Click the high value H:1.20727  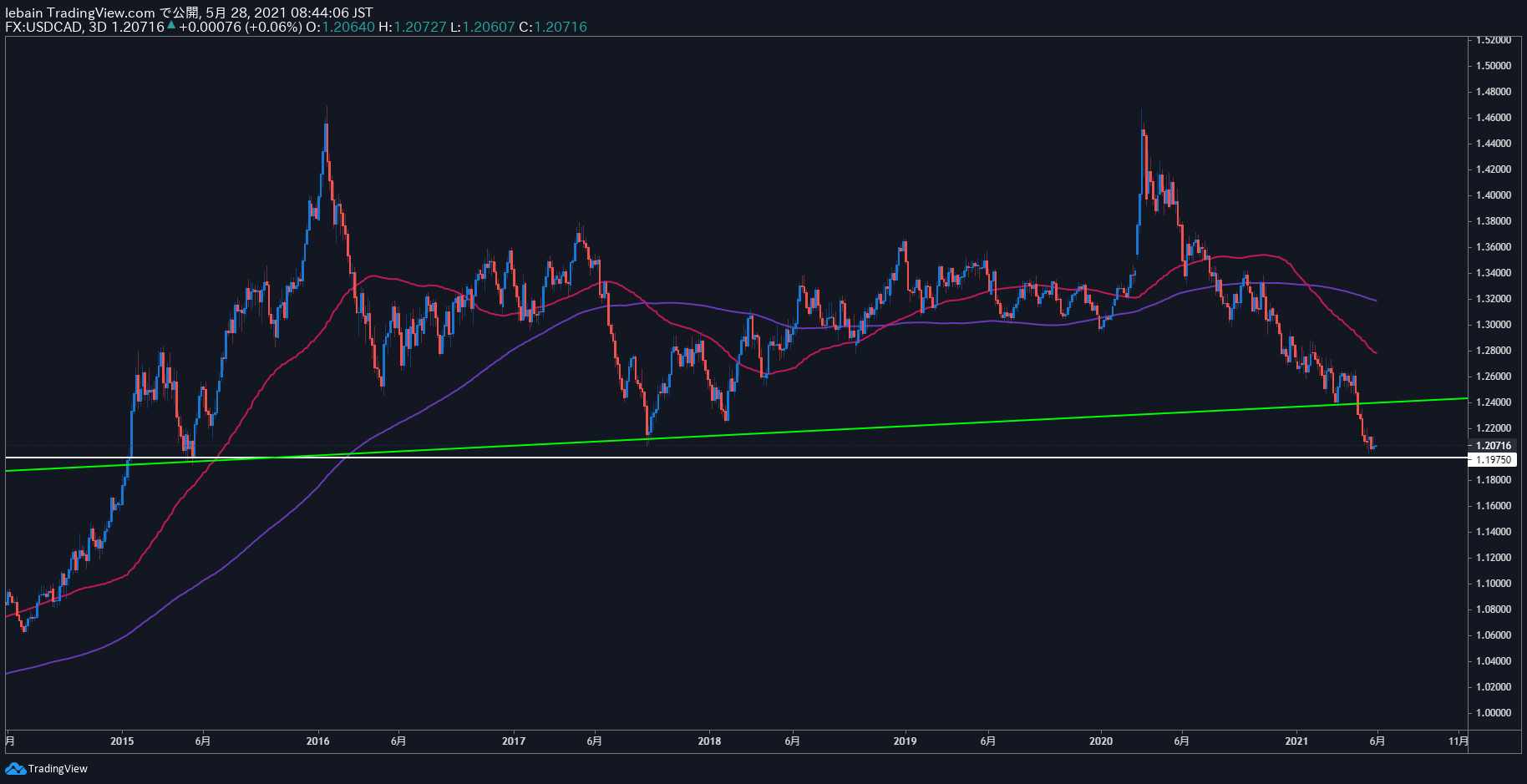(413, 27)
